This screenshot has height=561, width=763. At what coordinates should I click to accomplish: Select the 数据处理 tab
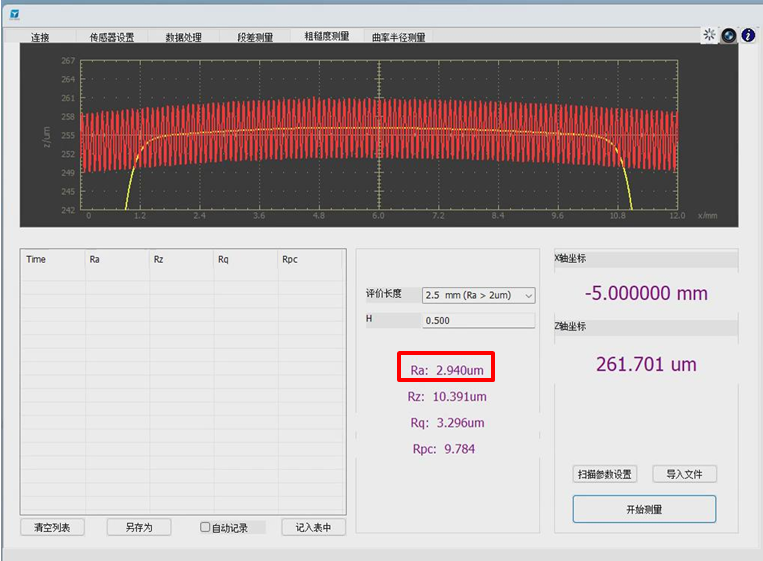coord(183,38)
